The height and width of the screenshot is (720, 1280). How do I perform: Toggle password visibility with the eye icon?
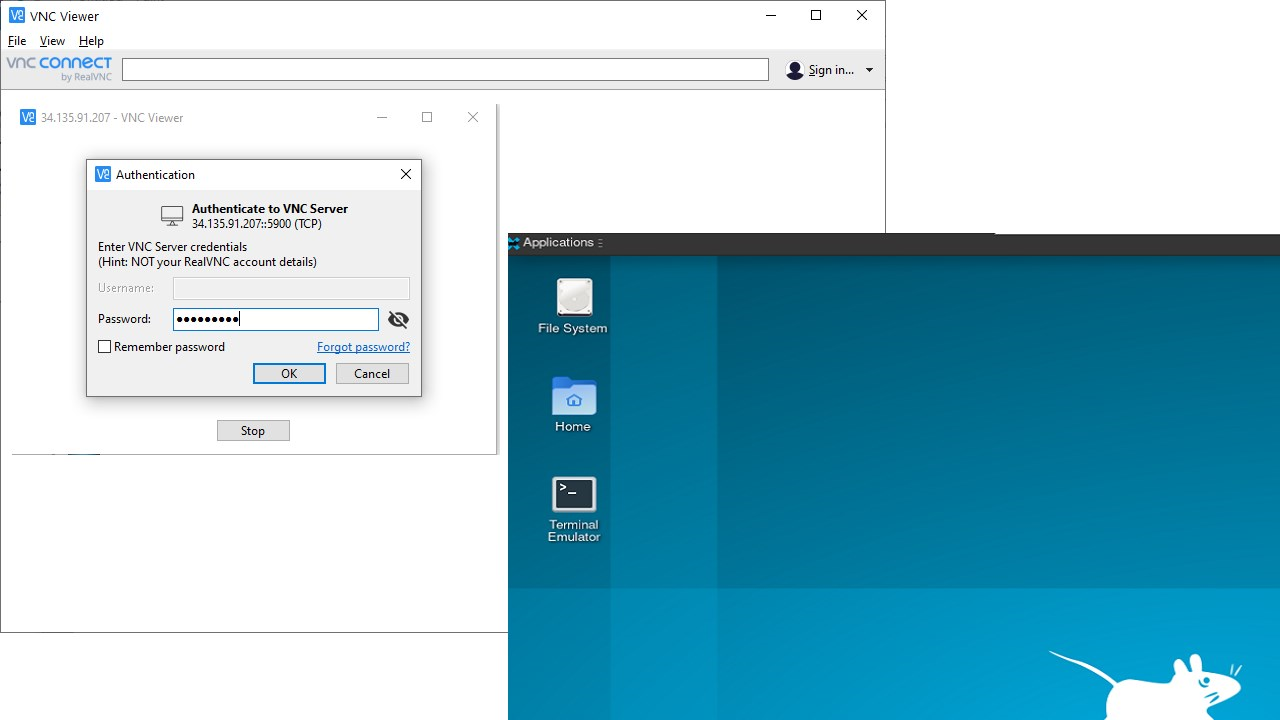coord(398,320)
